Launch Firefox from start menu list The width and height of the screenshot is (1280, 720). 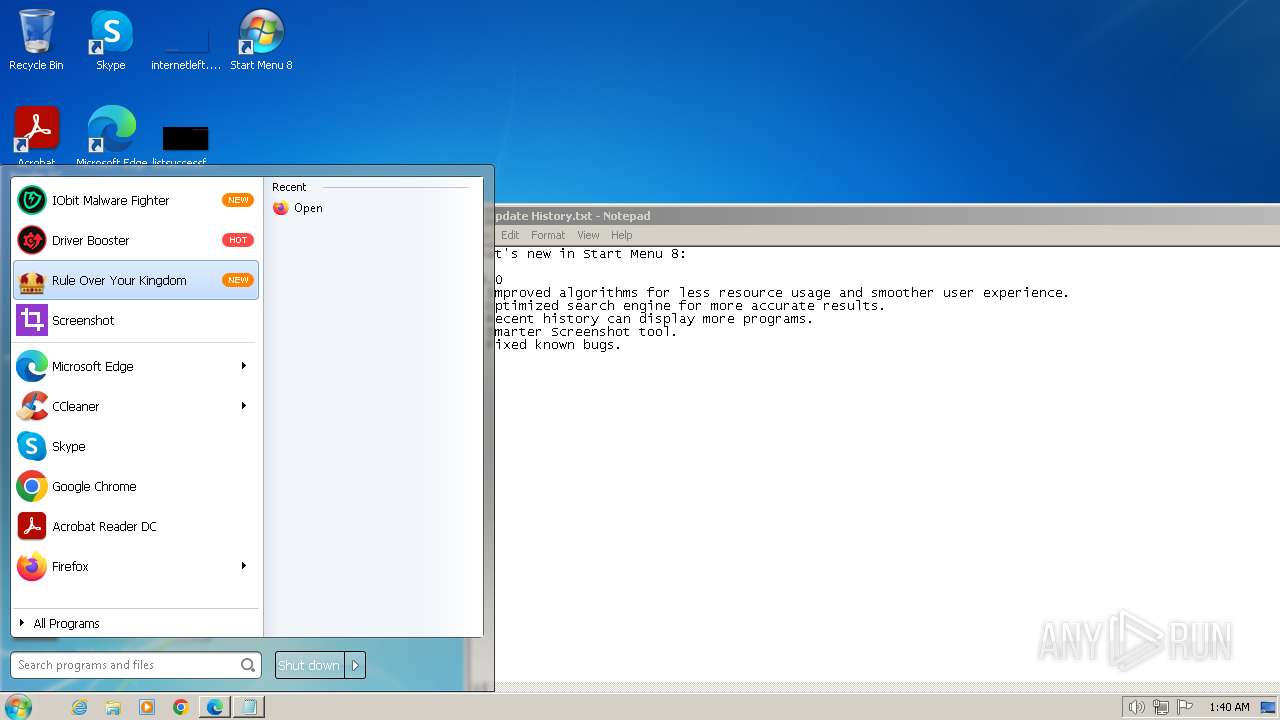[135, 566]
